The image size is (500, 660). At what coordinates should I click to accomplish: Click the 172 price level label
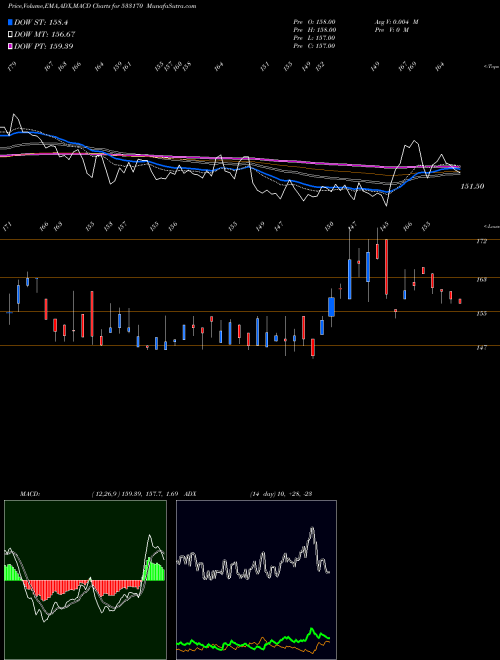(481, 241)
